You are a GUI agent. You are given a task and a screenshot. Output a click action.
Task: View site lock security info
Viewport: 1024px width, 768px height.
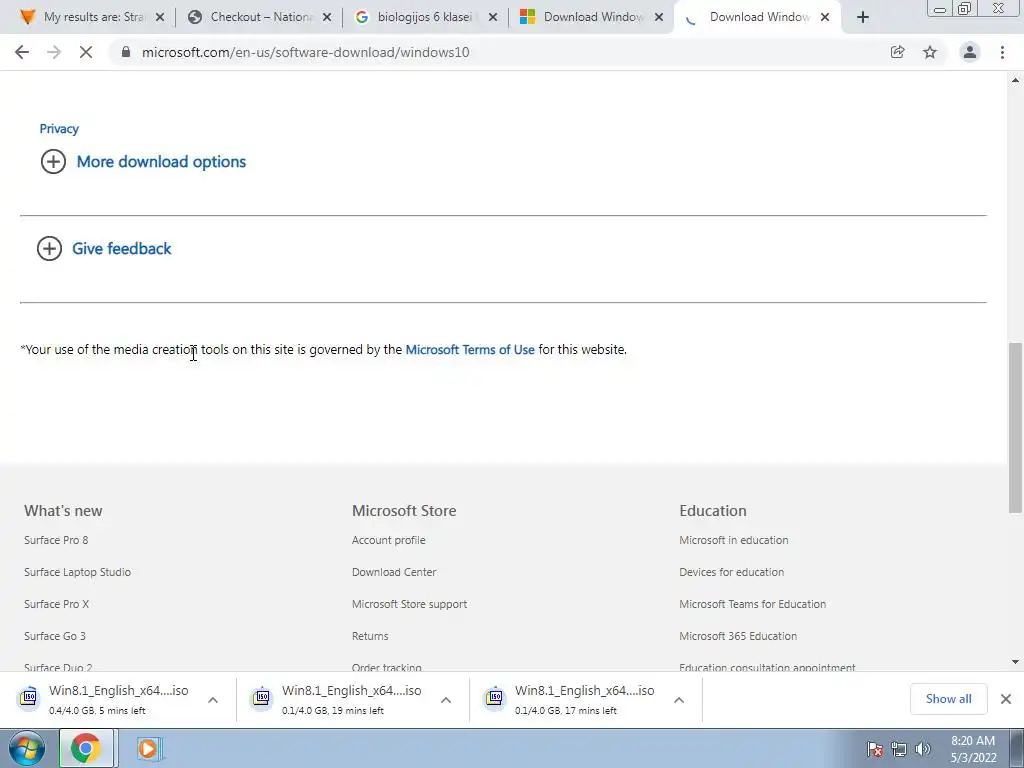point(126,52)
